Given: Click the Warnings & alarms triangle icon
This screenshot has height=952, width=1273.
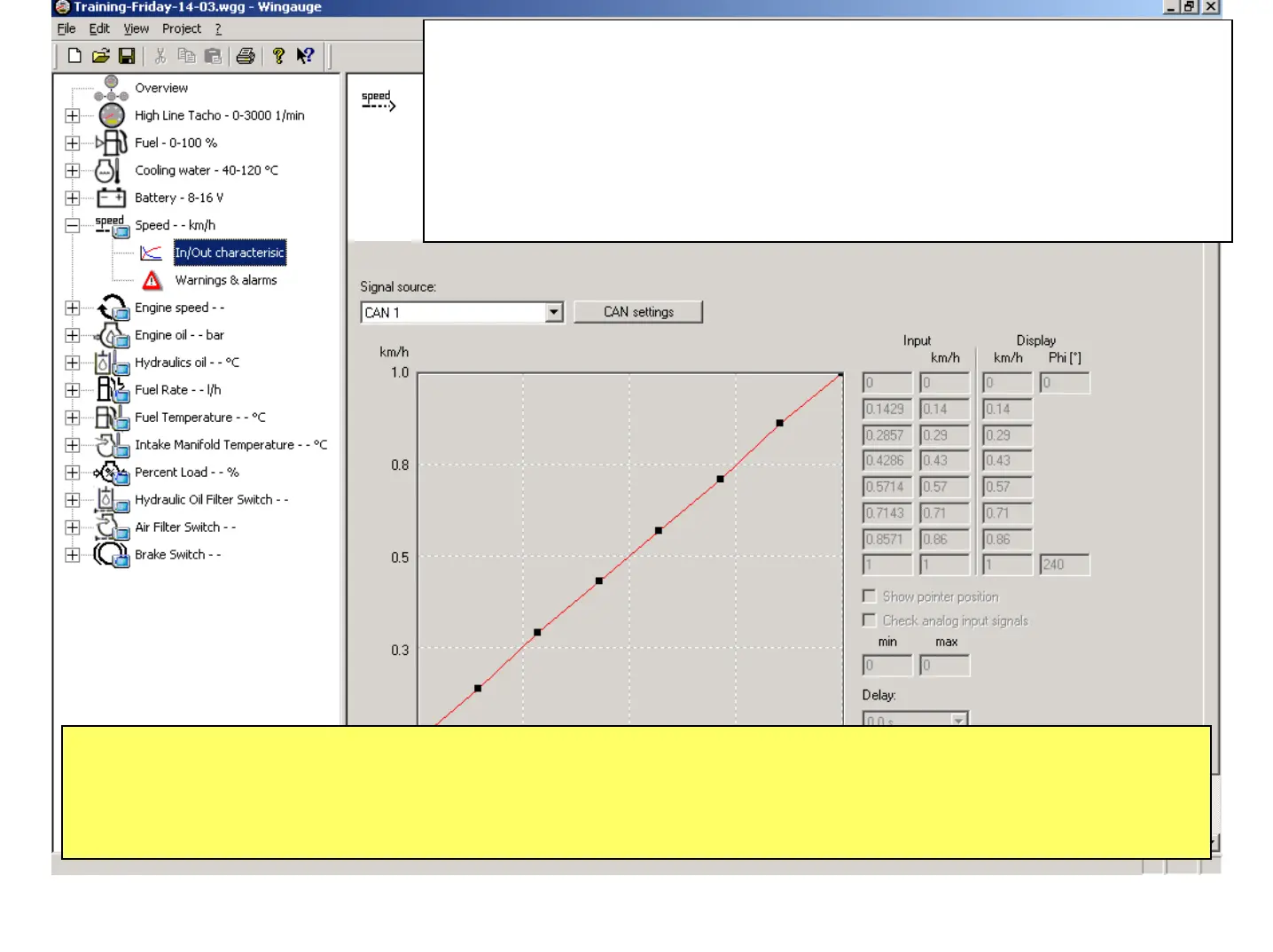Looking at the screenshot, I should click(x=152, y=281).
